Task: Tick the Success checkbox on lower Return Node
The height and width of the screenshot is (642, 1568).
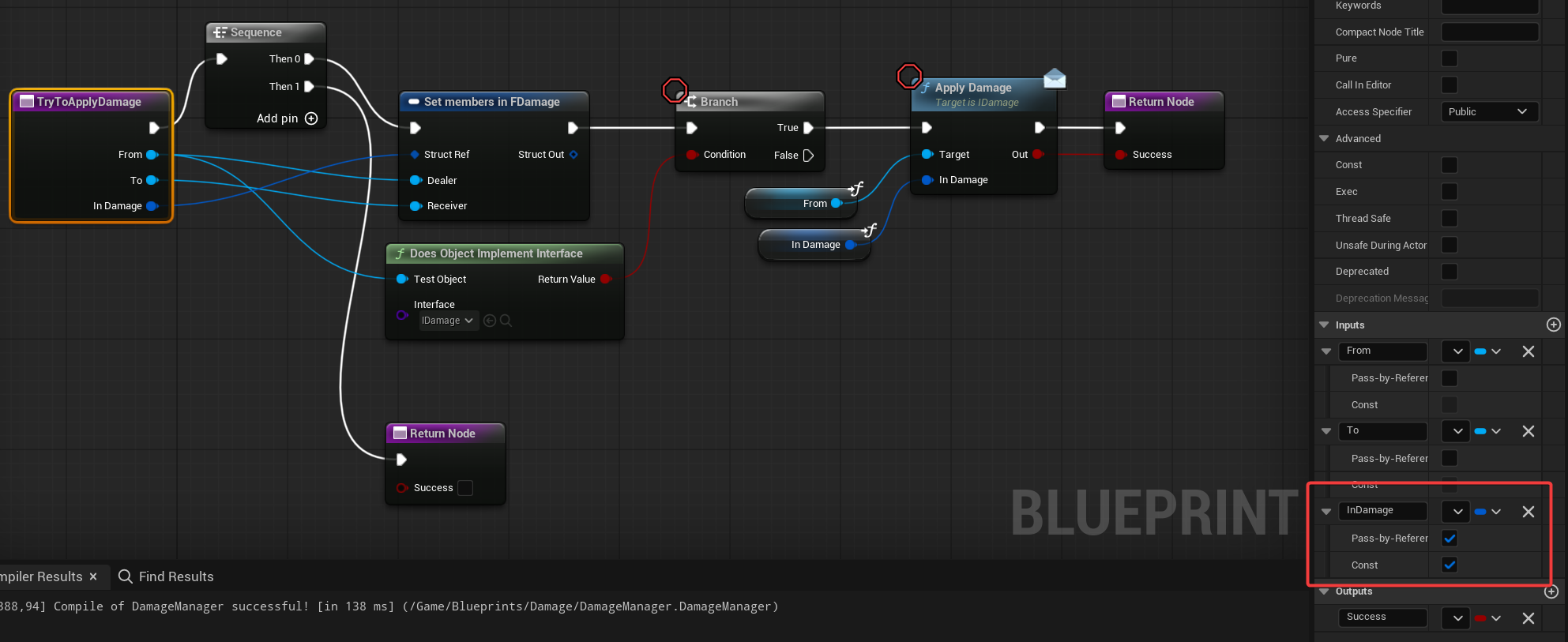Action: pos(466,488)
